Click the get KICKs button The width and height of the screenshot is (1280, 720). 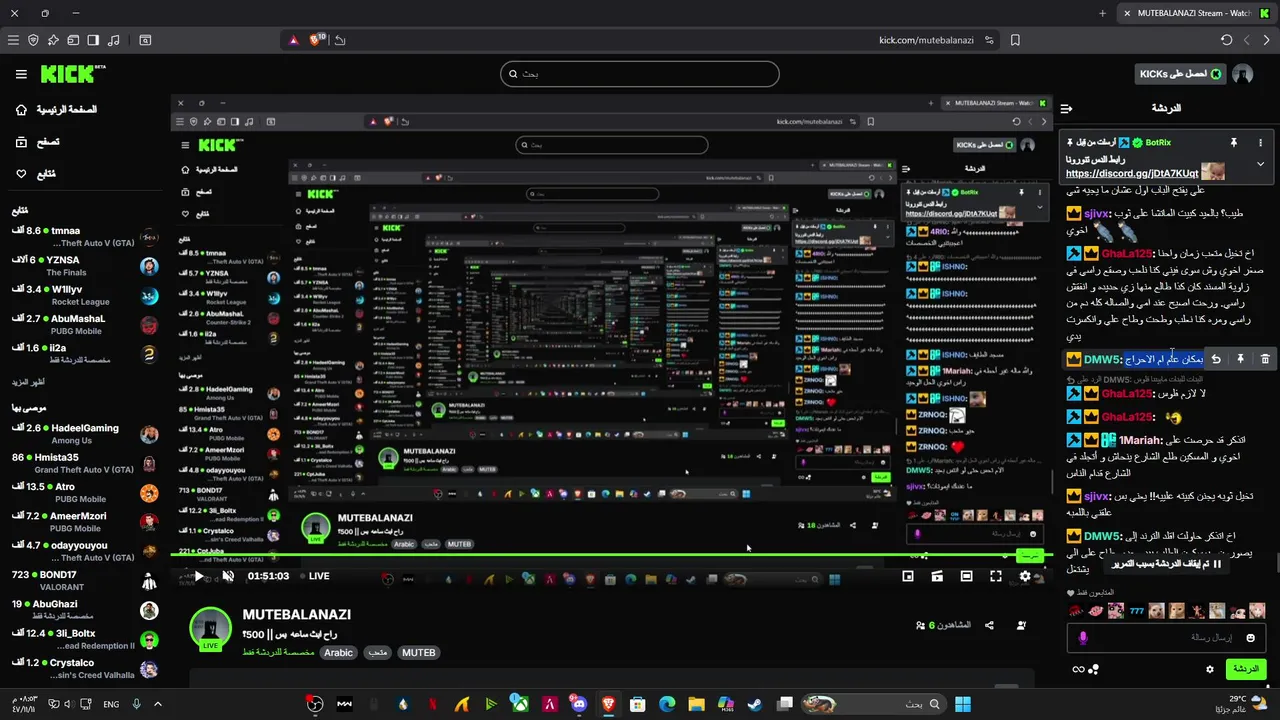pos(1180,74)
